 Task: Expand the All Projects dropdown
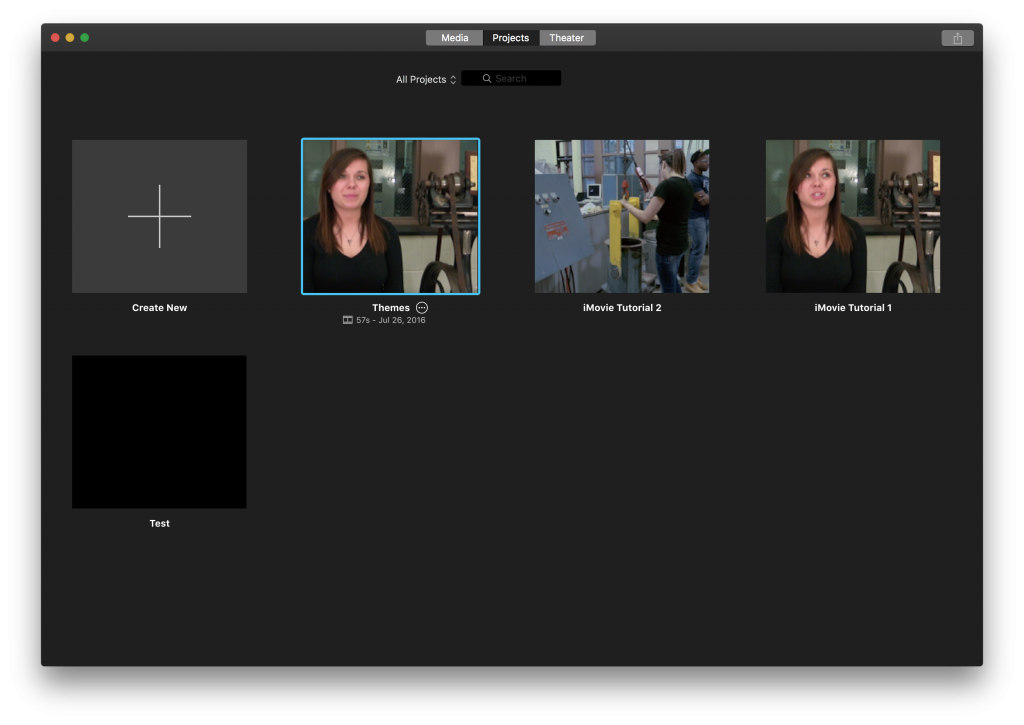[x=426, y=80]
